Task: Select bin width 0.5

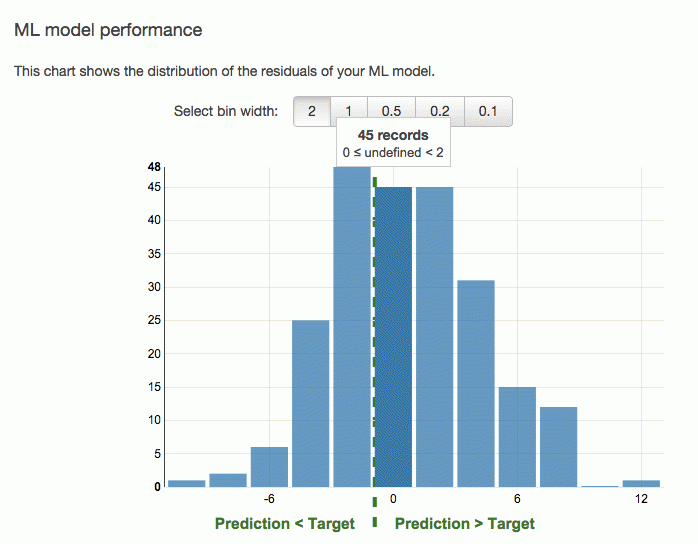Action: pos(391,111)
